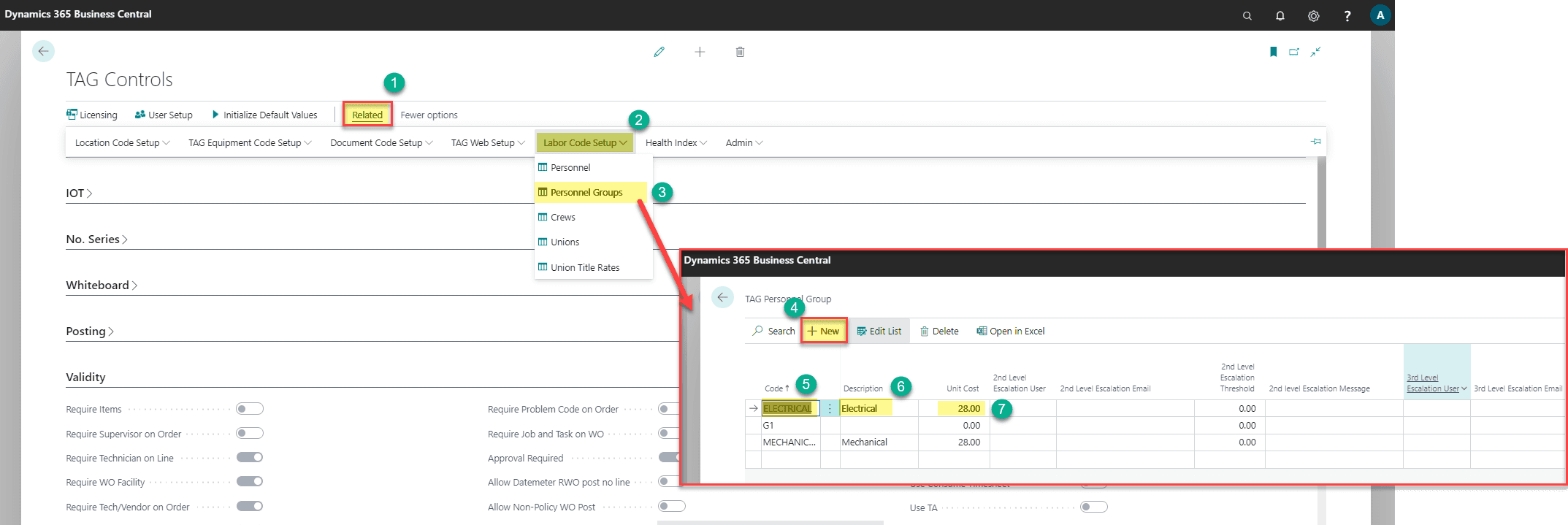Toggle Require WO Facility switch
1568x525 pixels.
249,481
